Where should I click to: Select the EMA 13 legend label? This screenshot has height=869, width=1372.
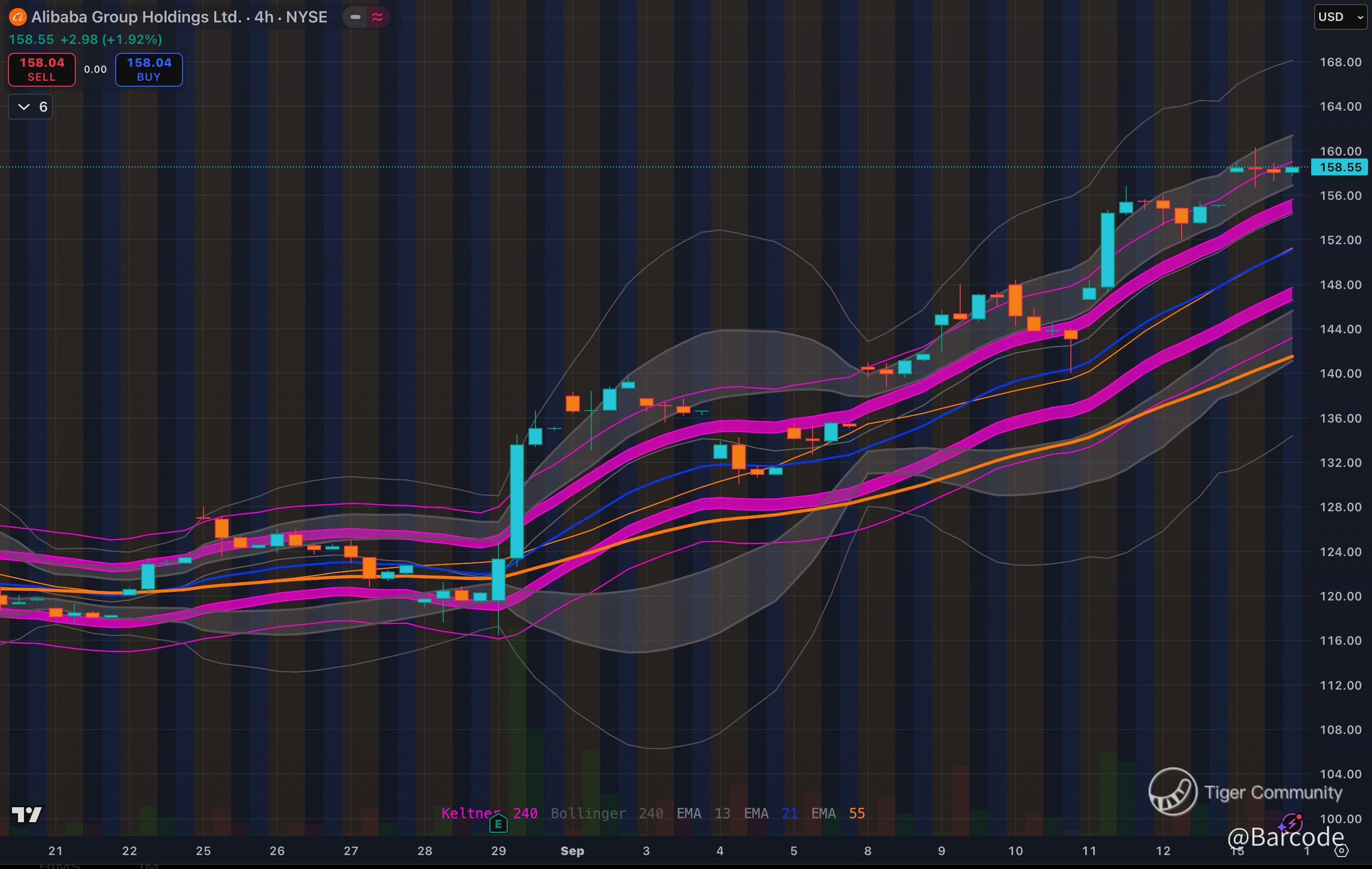point(702,813)
